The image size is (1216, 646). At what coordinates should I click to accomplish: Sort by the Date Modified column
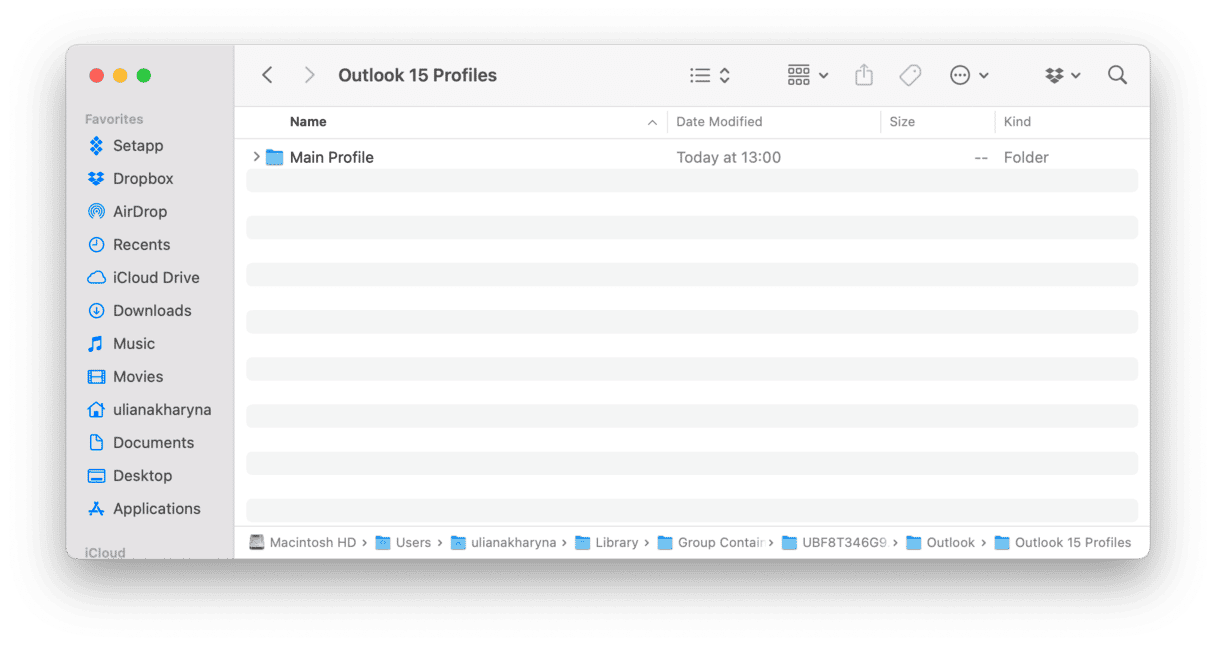(719, 122)
